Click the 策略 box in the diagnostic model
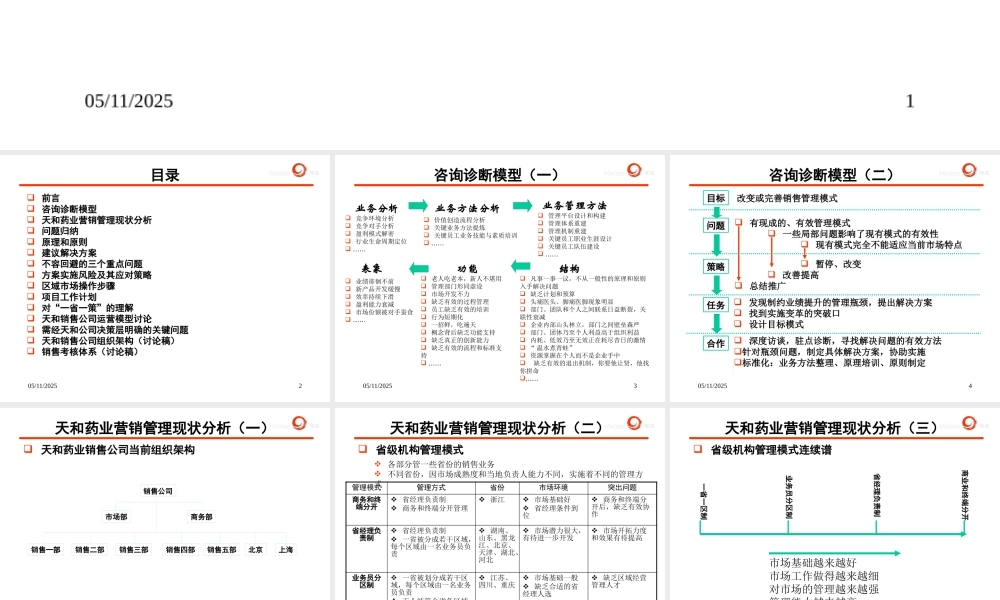The height and width of the screenshot is (600, 1000). click(x=716, y=267)
